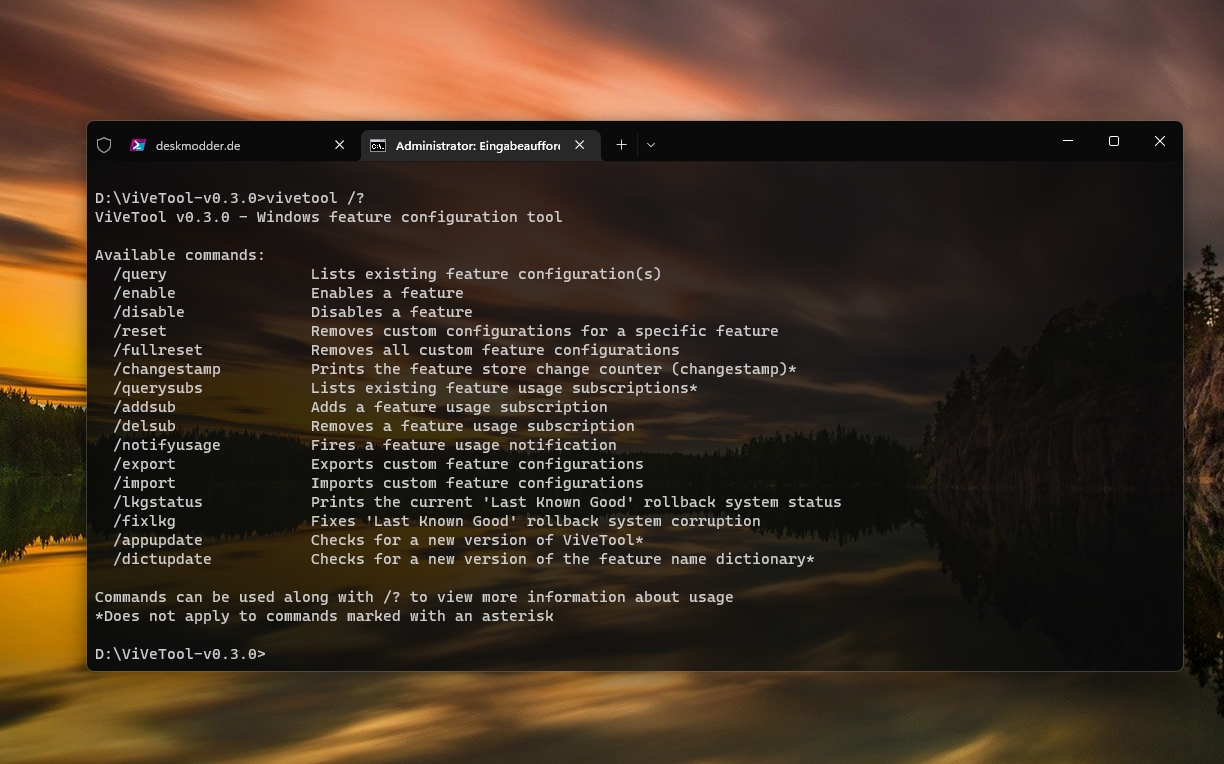Click 'ViVeTool v0.3.0 - Windows feature configuration tool' line

[x=329, y=217]
